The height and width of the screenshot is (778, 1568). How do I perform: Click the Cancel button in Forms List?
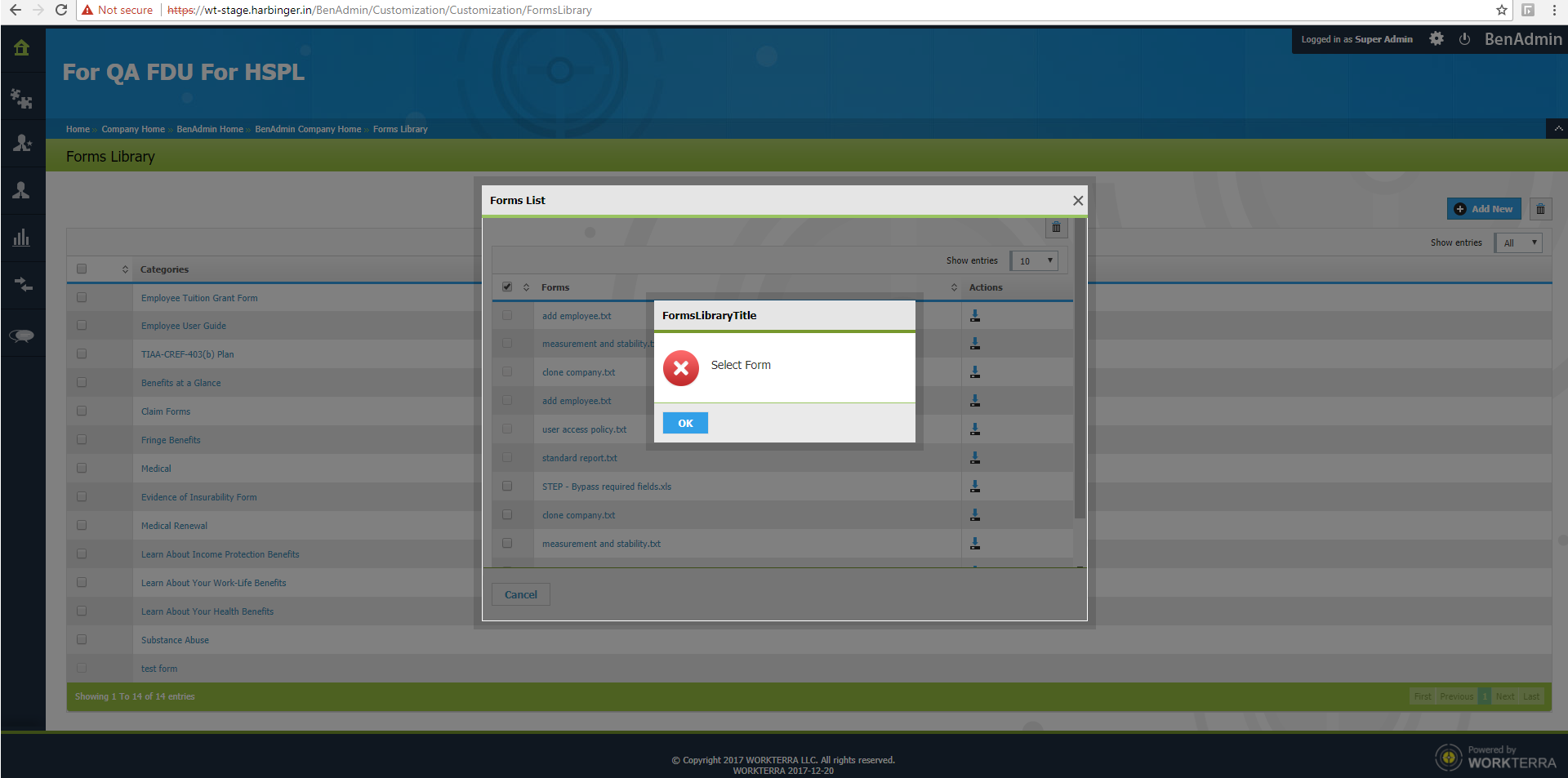click(521, 594)
